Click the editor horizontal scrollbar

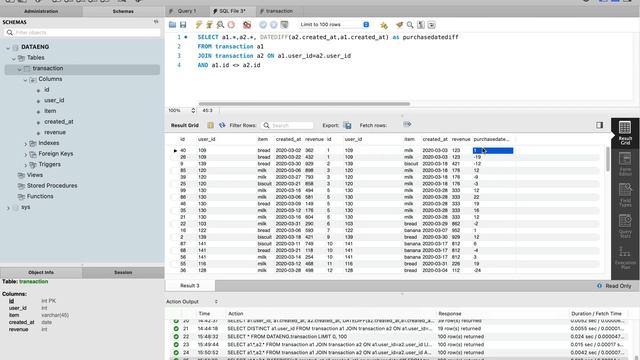click(304, 104)
